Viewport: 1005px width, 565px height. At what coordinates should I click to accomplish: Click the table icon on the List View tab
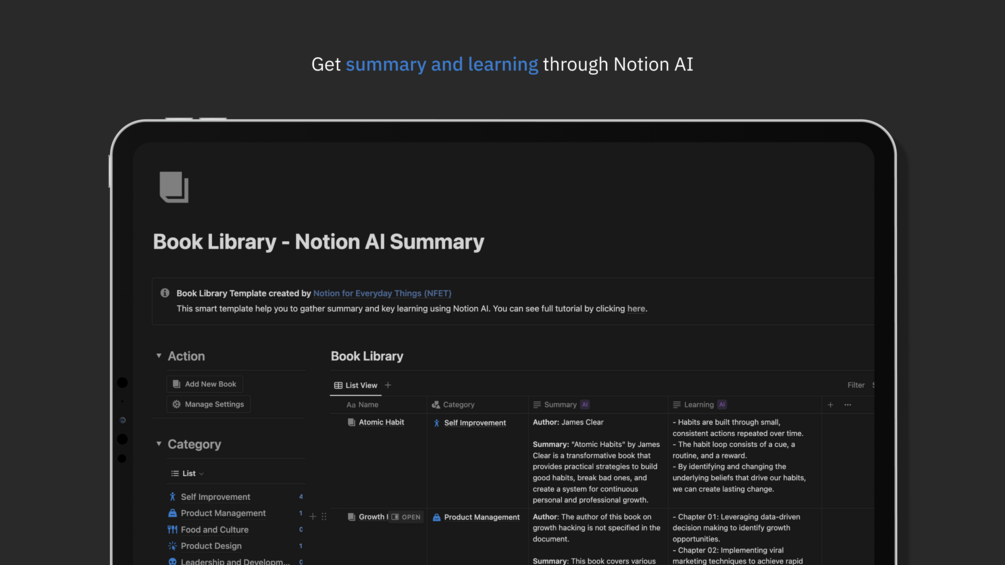click(338, 386)
